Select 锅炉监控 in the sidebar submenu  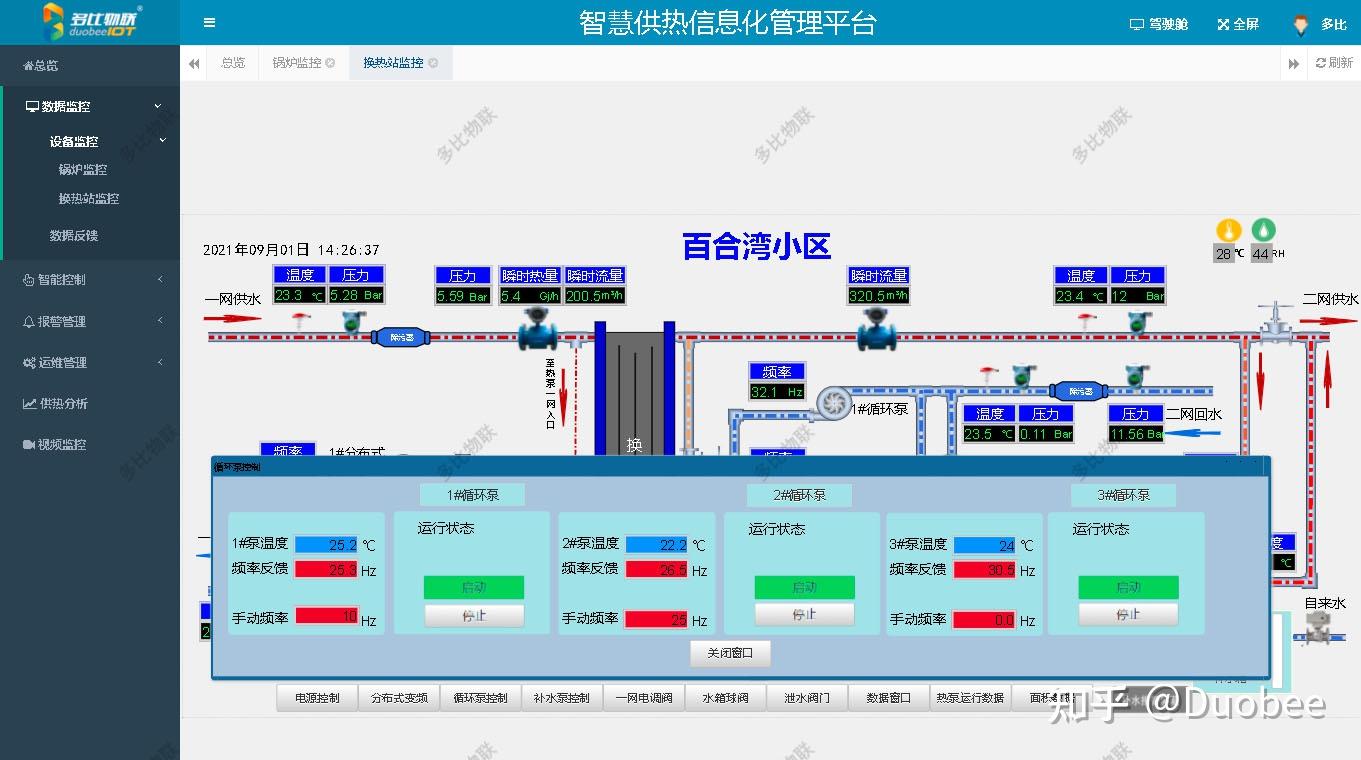[x=83, y=170]
